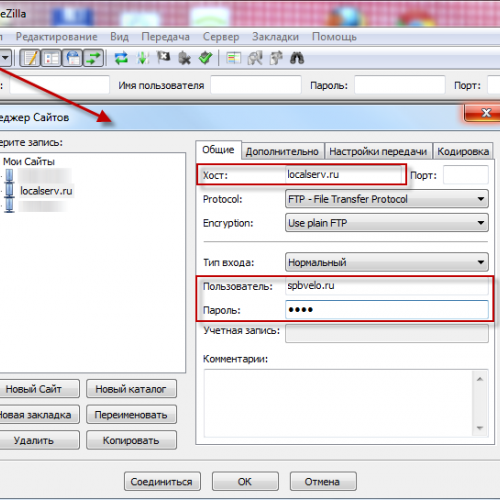Expand the Encryption dropdown
Viewport: 500px width, 500px height.
tap(387, 223)
